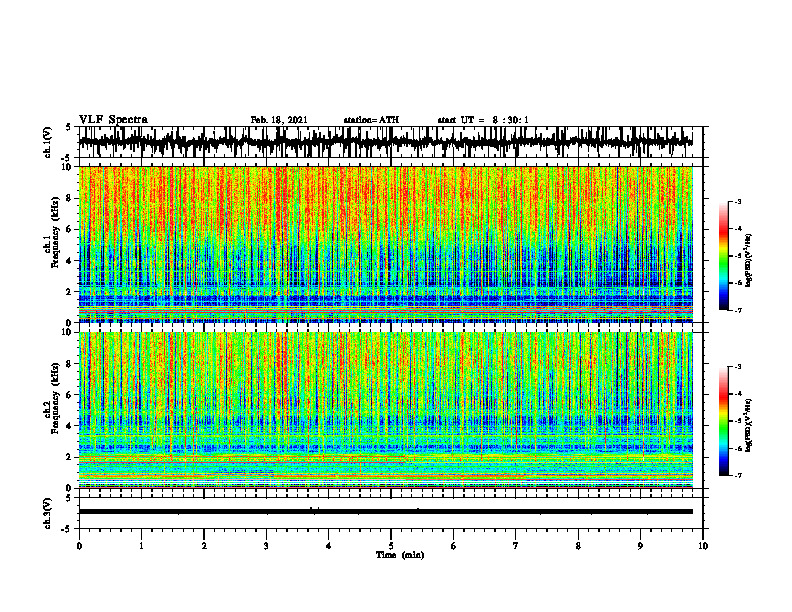Click the ch.1 "Frequency (kHz)" axis label
Image resolution: width=792 pixels, height=612 pixels.
[x=55, y=232]
